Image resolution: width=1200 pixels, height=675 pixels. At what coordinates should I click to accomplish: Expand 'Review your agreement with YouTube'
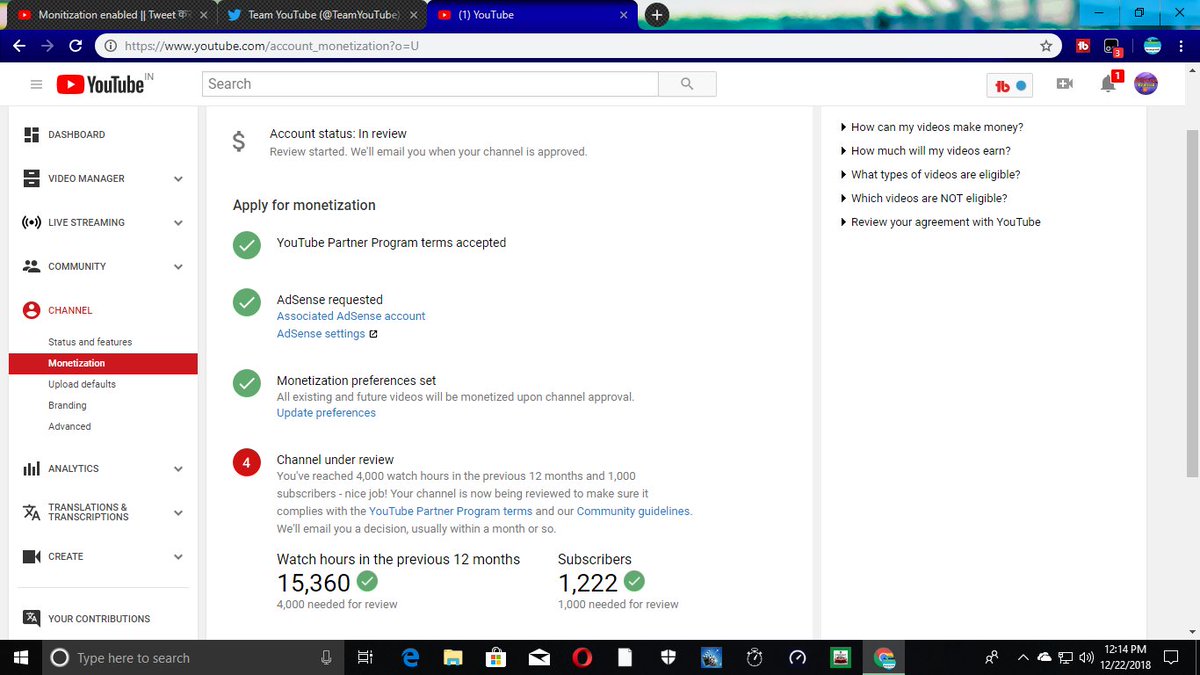(x=941, y=222)
